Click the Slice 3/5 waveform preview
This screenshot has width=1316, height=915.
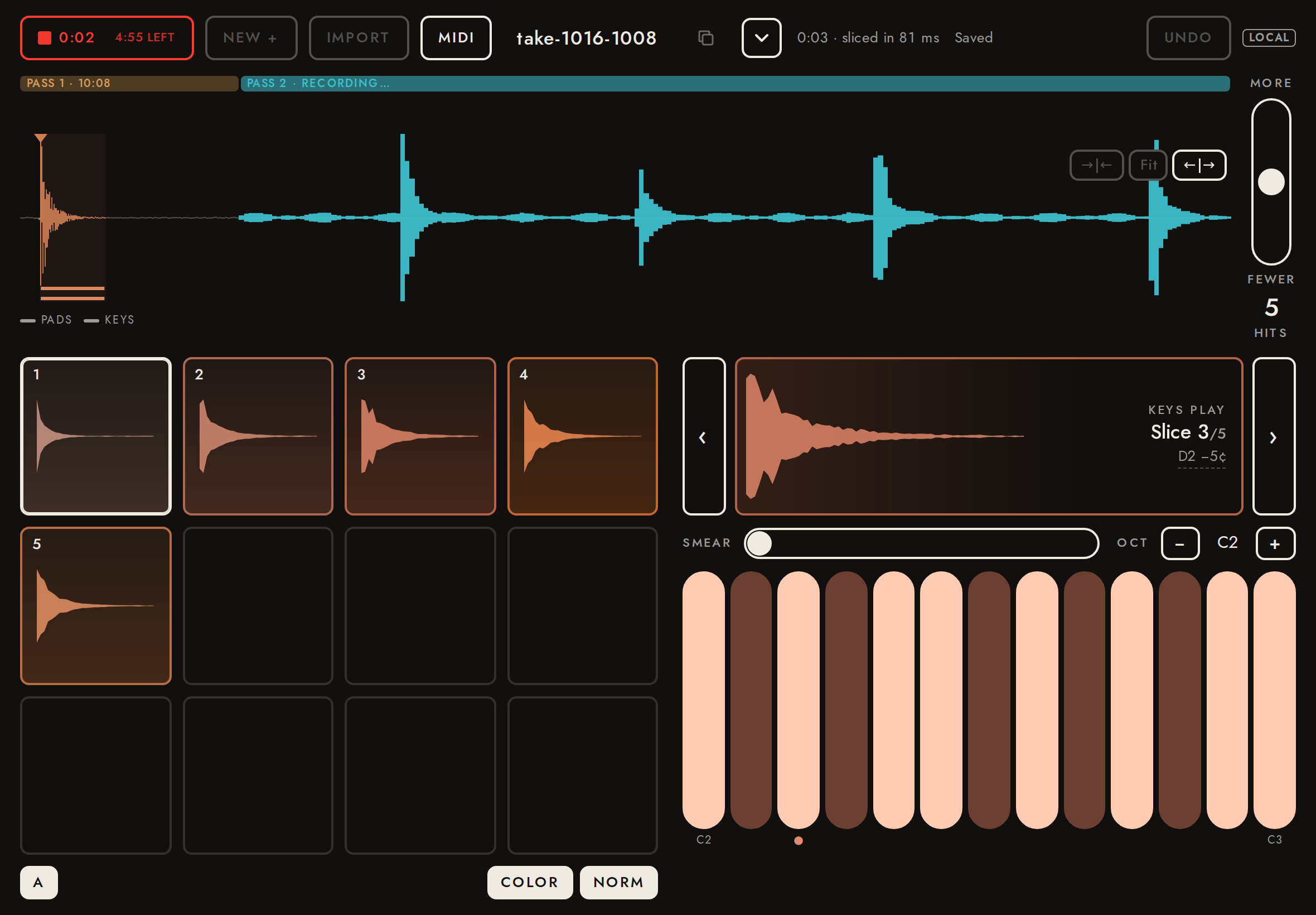point(988,436)
